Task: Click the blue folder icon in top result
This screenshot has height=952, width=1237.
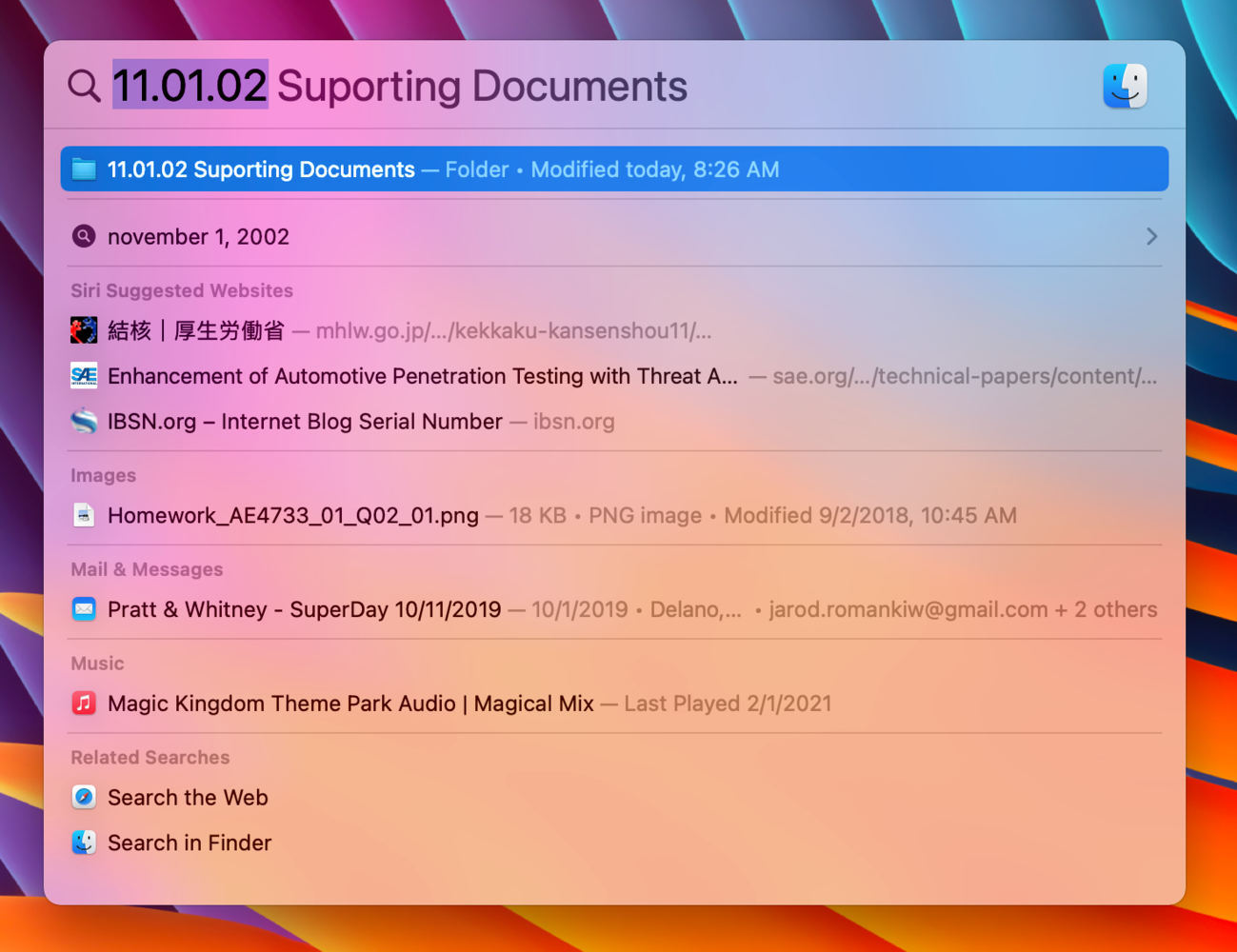Action: [84, 169]
